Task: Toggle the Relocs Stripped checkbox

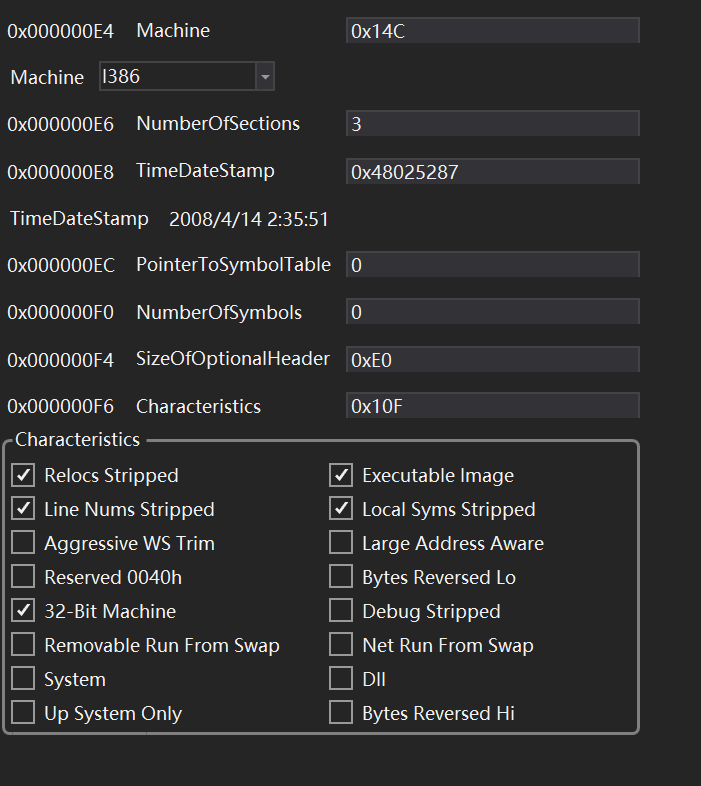Action: point(23,475)
